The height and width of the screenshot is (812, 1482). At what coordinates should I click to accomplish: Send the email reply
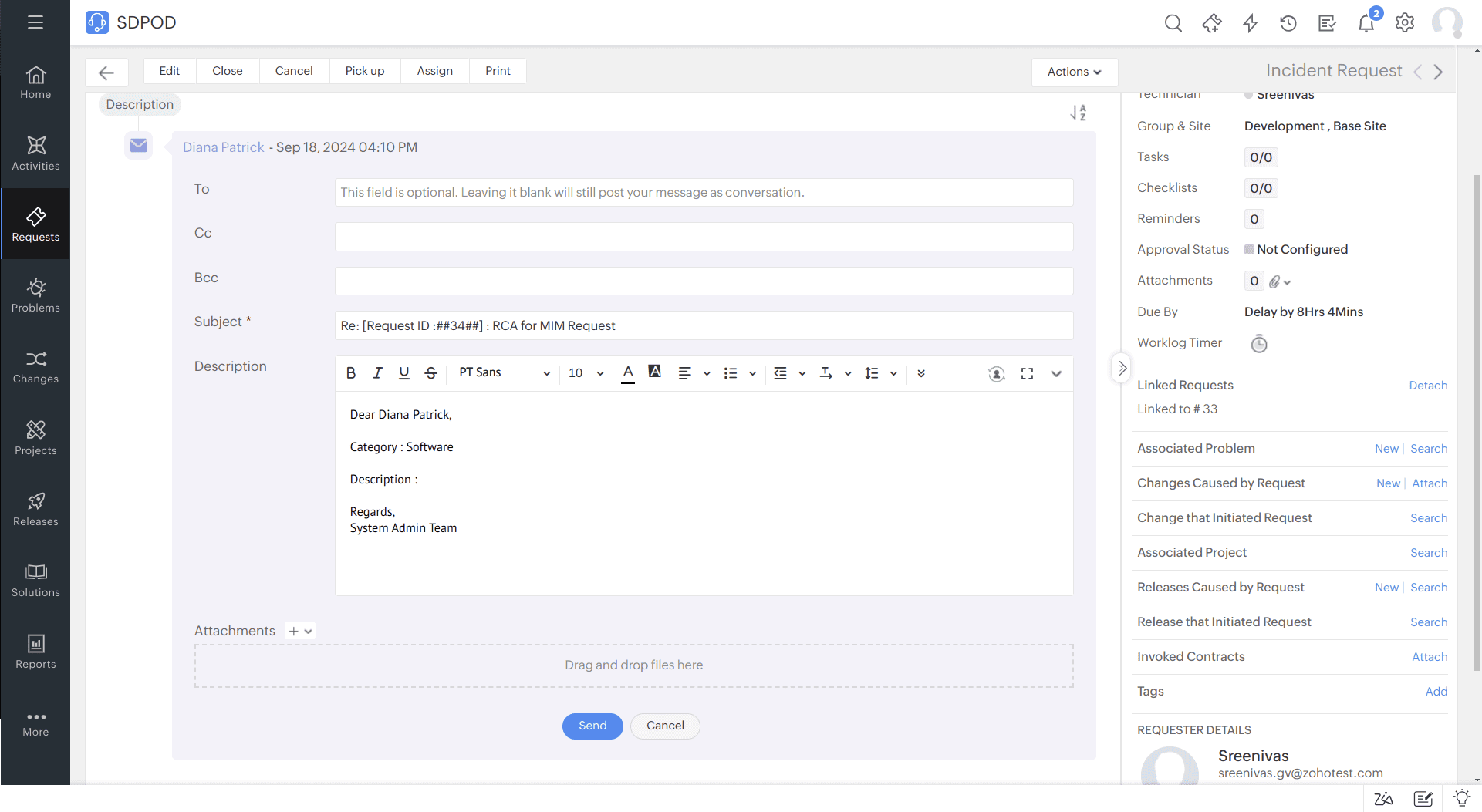click(x=592, y=726)
